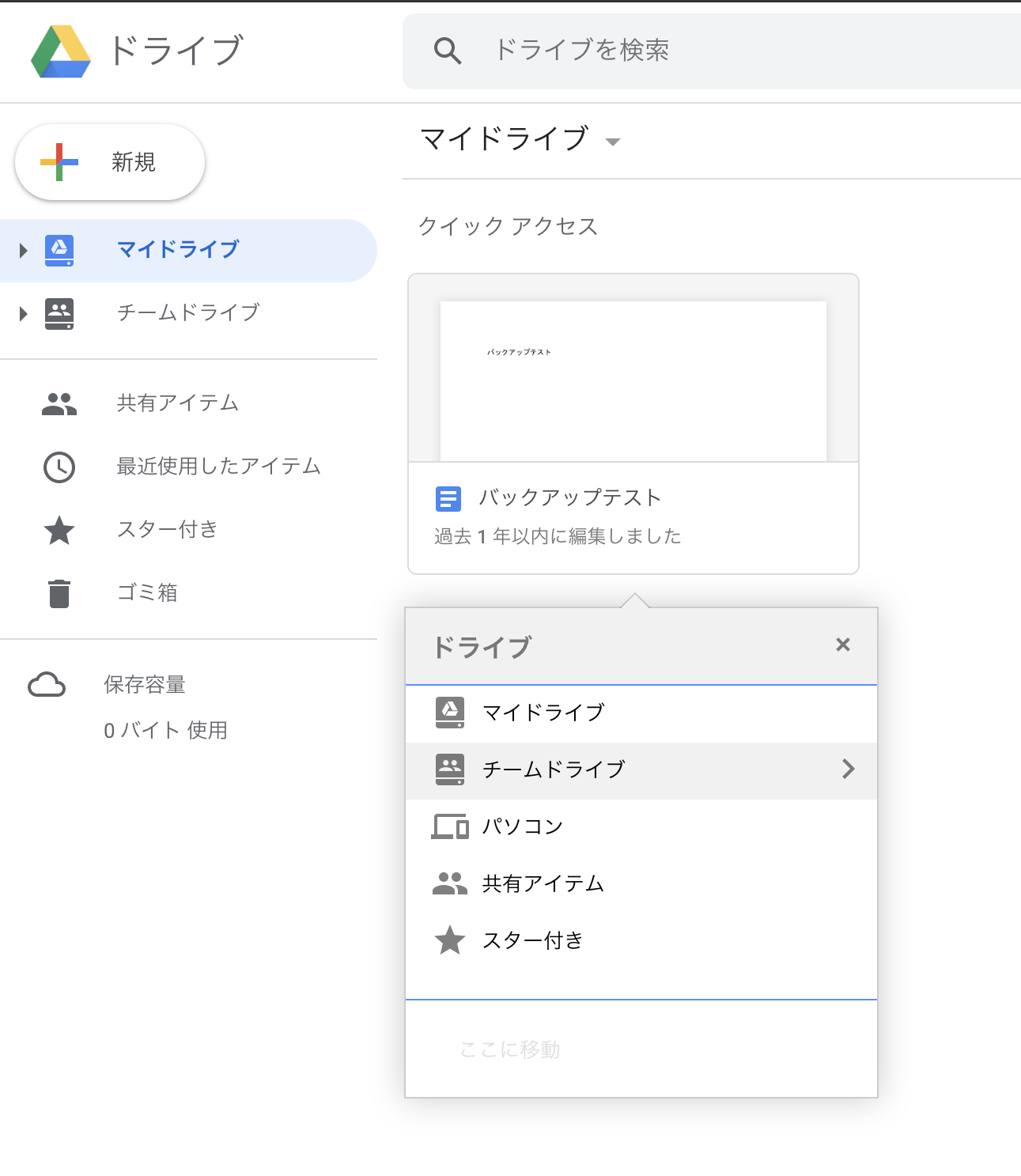Open ゴミ箱 in the sidebar

[188, 594]
